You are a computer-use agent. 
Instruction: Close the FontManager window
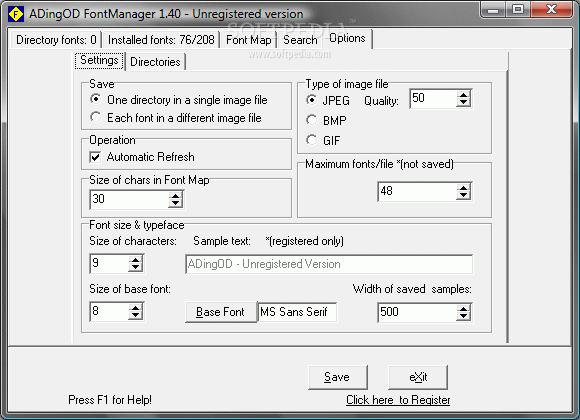552,9
